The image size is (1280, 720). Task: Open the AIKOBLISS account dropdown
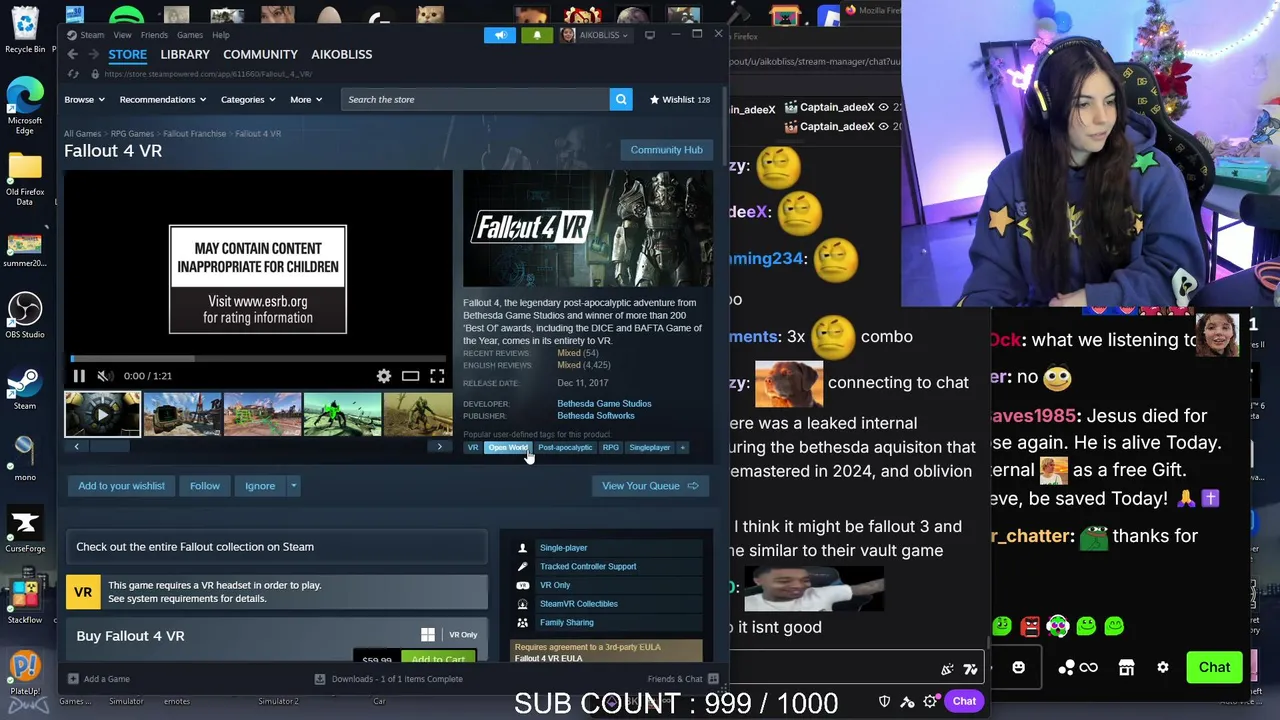[x=594, y=35]
